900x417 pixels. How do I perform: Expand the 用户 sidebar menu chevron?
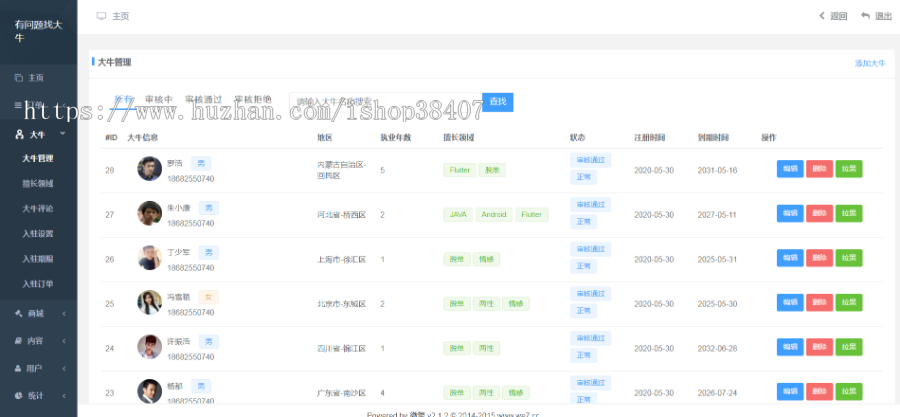click(64, 369)
